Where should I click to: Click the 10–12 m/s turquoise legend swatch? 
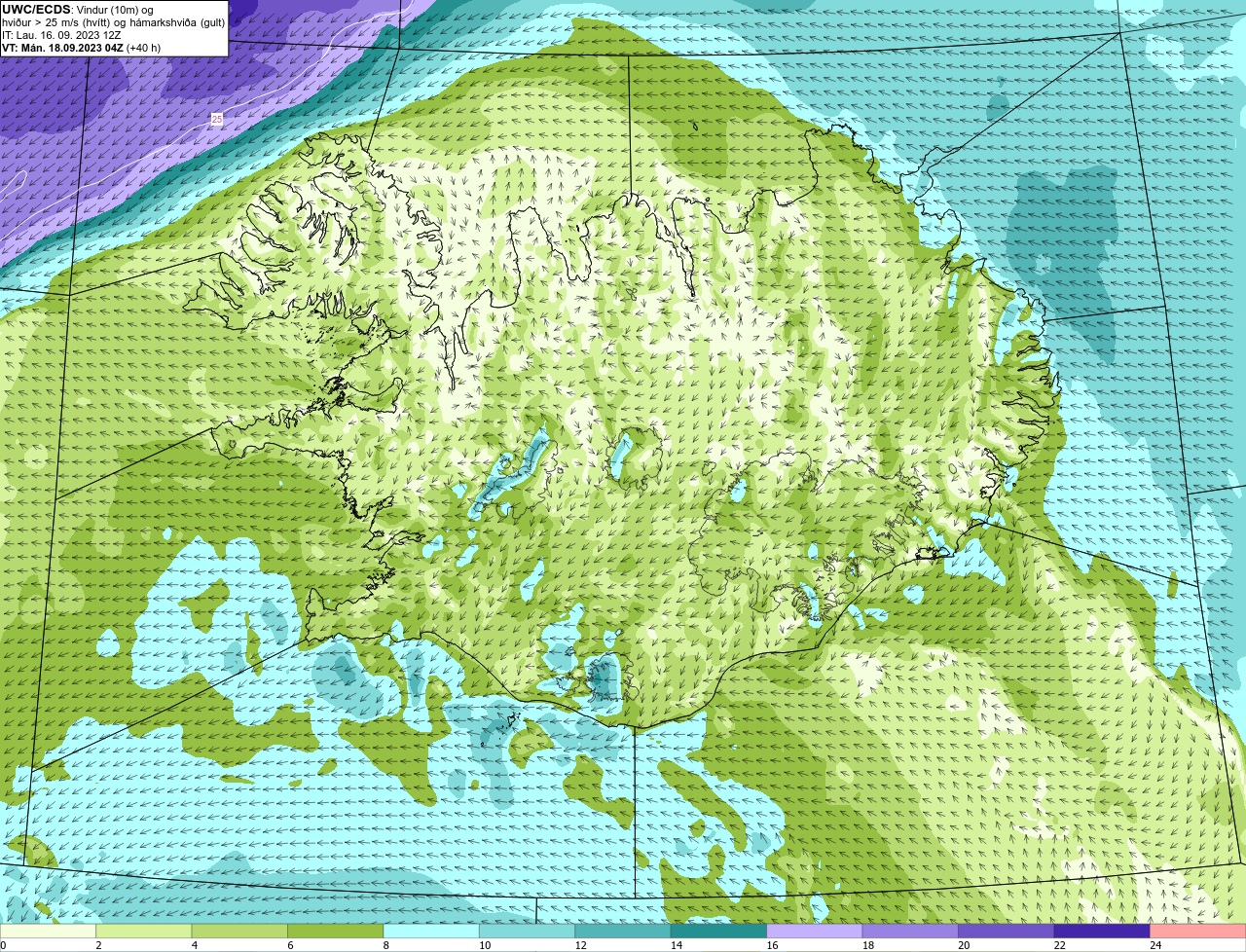[528, 931]
